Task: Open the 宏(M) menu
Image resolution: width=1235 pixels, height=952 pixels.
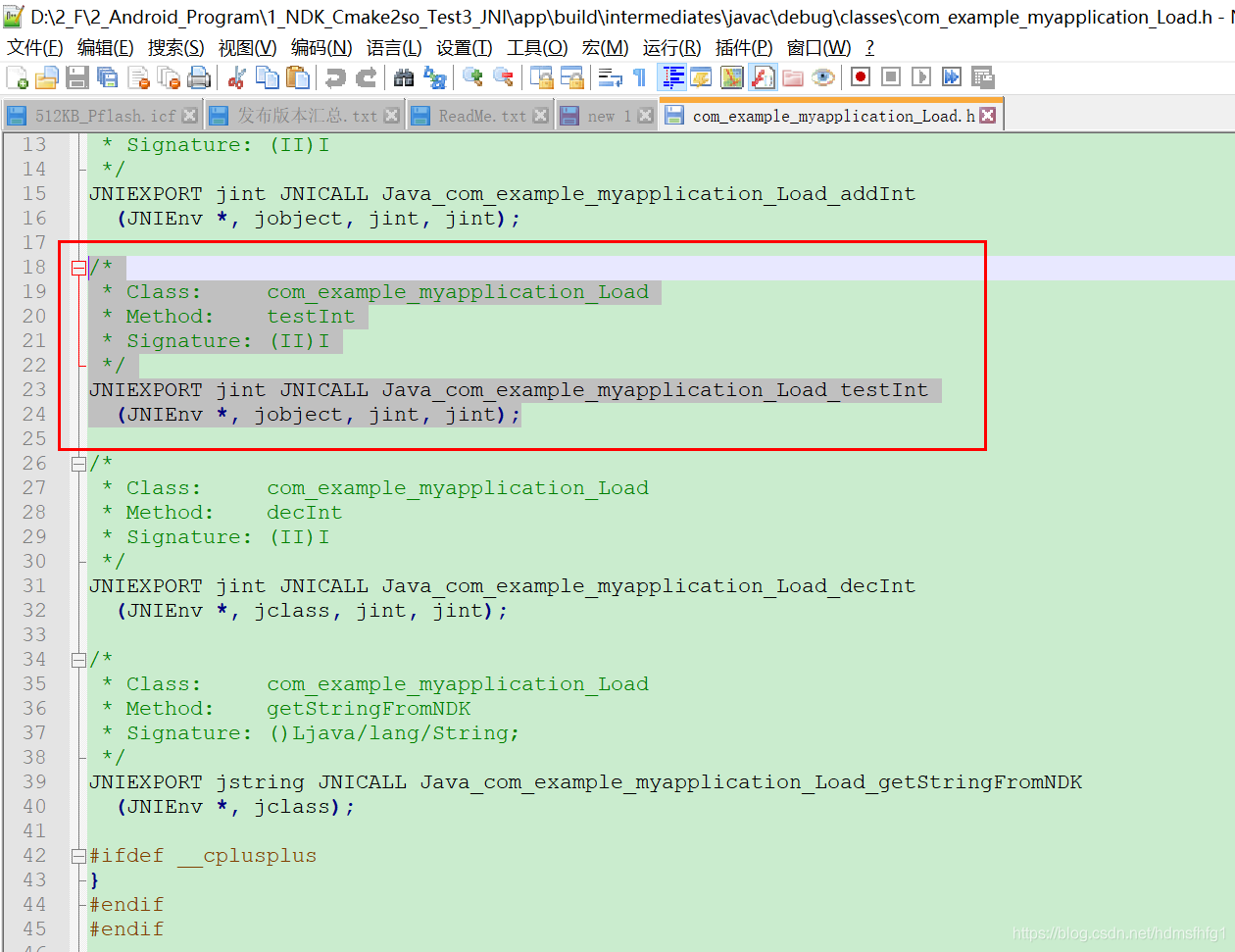Action: coord(605,48)
